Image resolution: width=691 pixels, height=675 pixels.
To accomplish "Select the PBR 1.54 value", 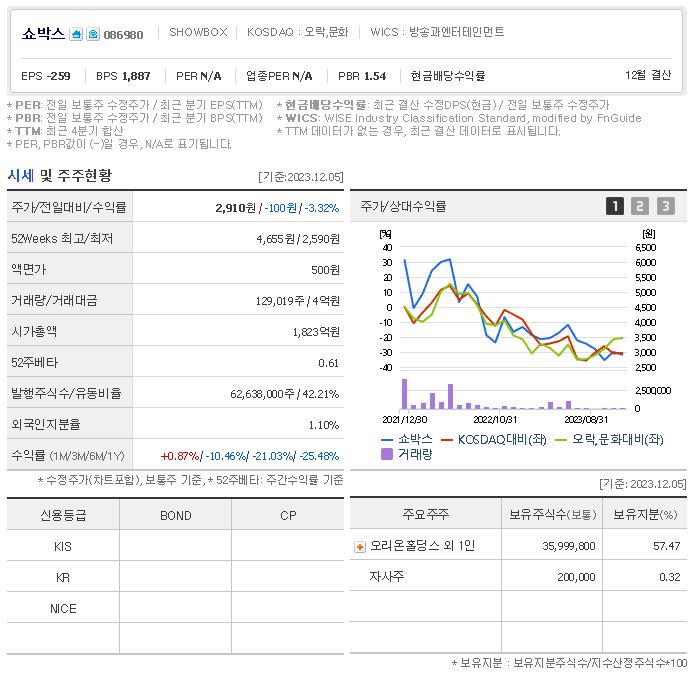I will (x=362, y=76).
